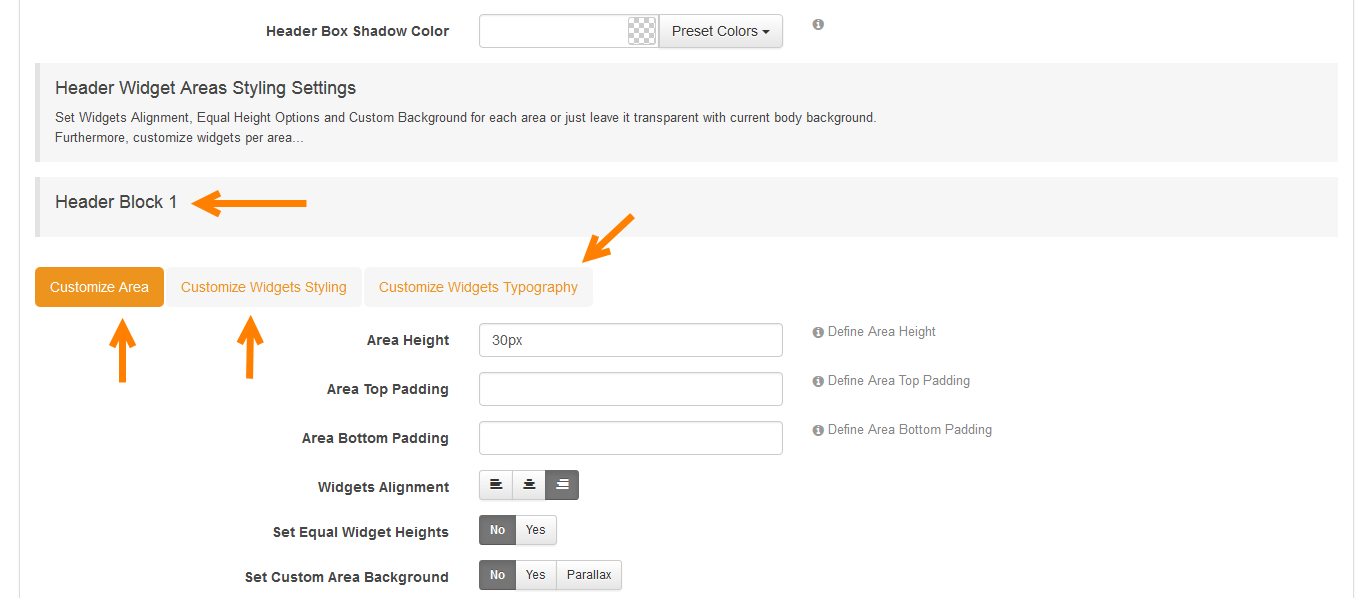
Task: Select left widgets alignment icon
Action: click(496, 485)
